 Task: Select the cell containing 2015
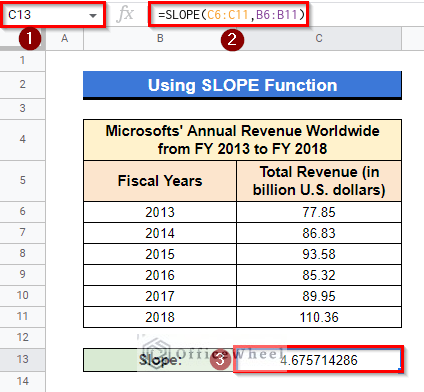160,254
